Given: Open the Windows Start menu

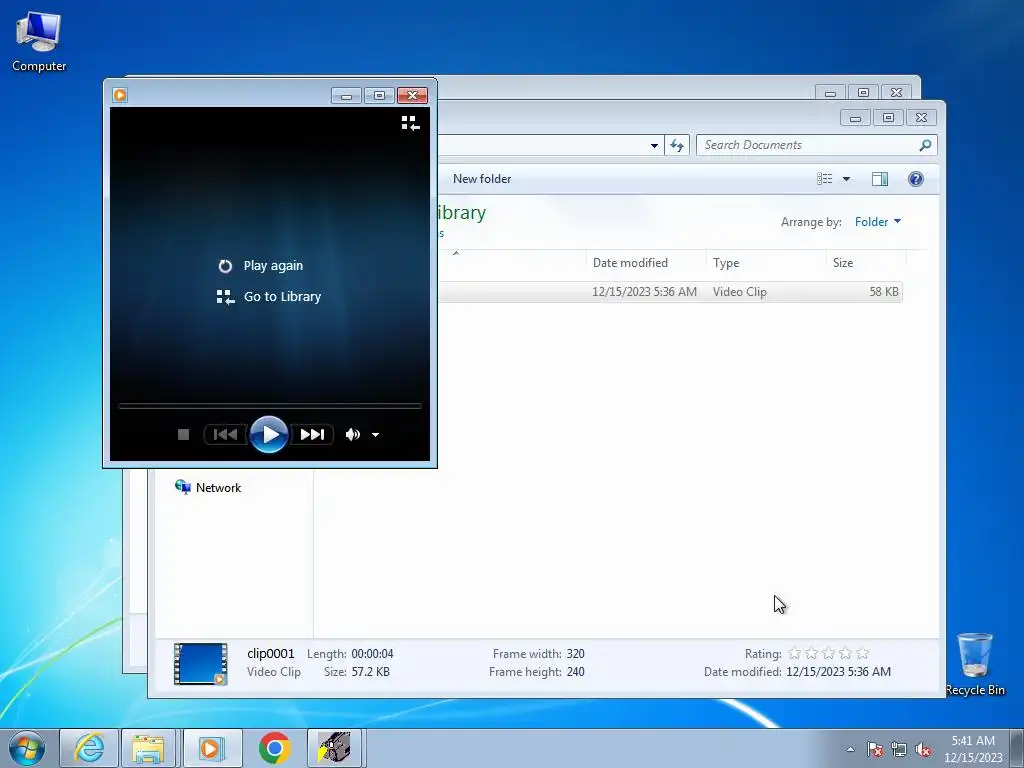Looking at the screenshot, I should 27,748.
